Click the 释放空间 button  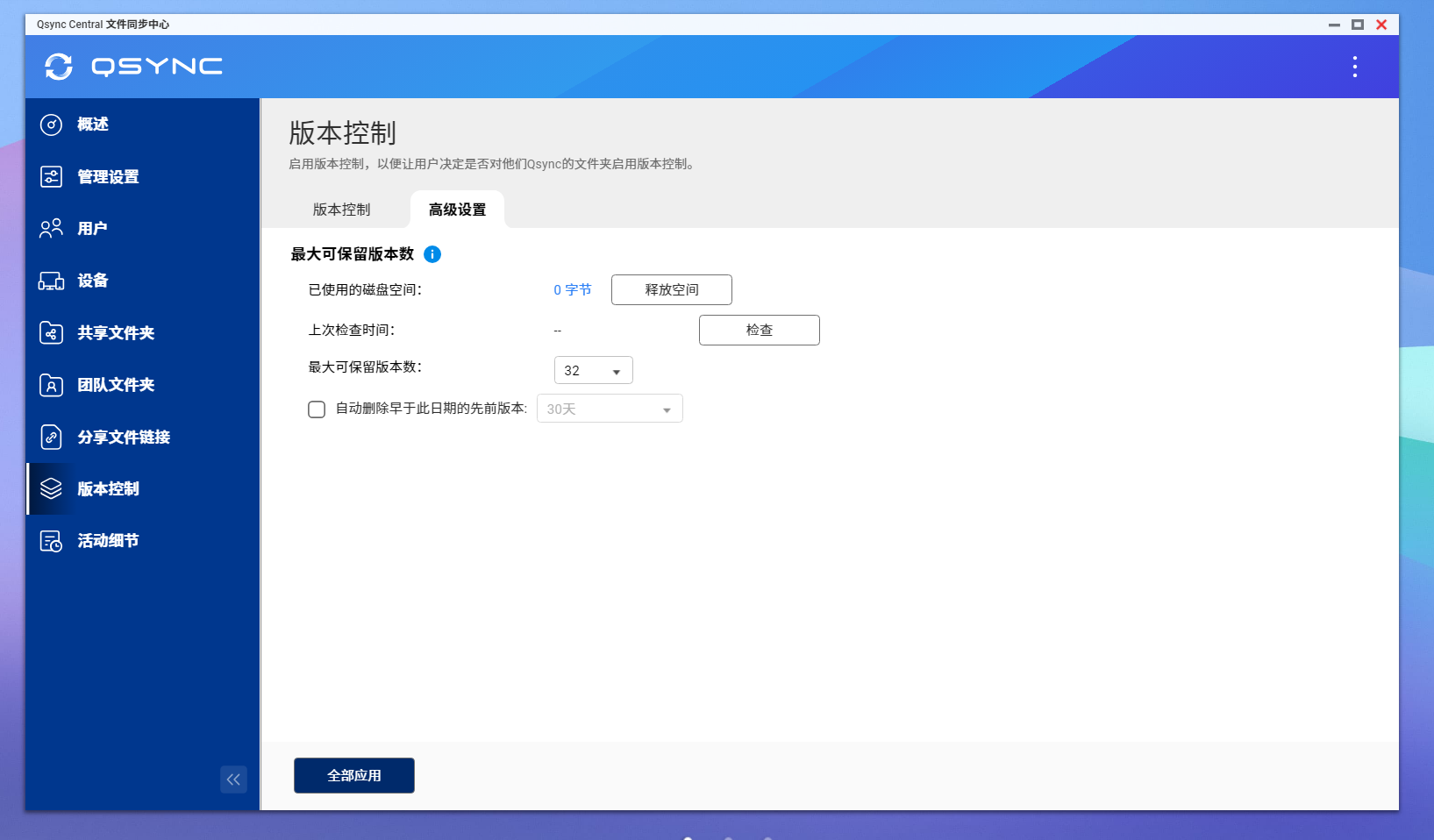(671, 290)
